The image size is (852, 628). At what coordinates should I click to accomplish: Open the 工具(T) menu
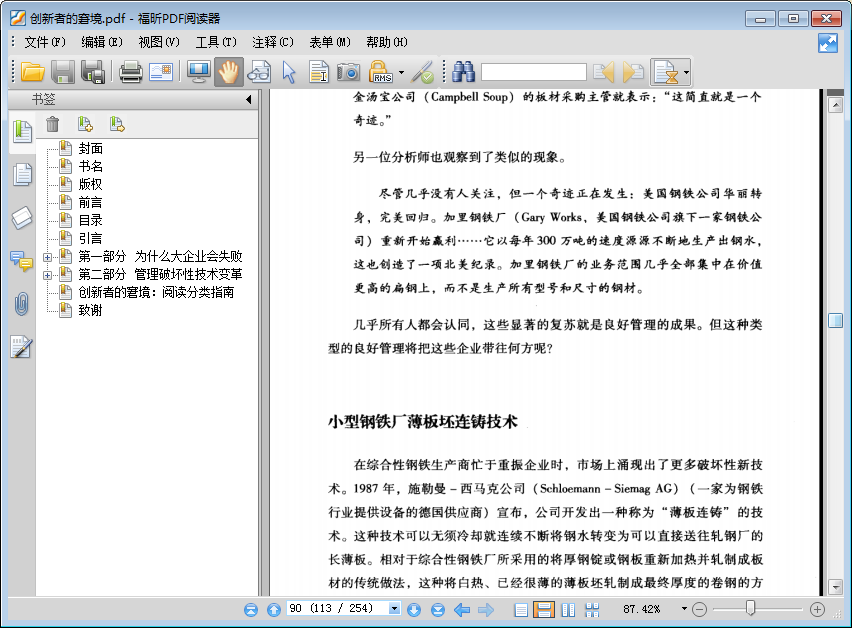click(216, 42)
